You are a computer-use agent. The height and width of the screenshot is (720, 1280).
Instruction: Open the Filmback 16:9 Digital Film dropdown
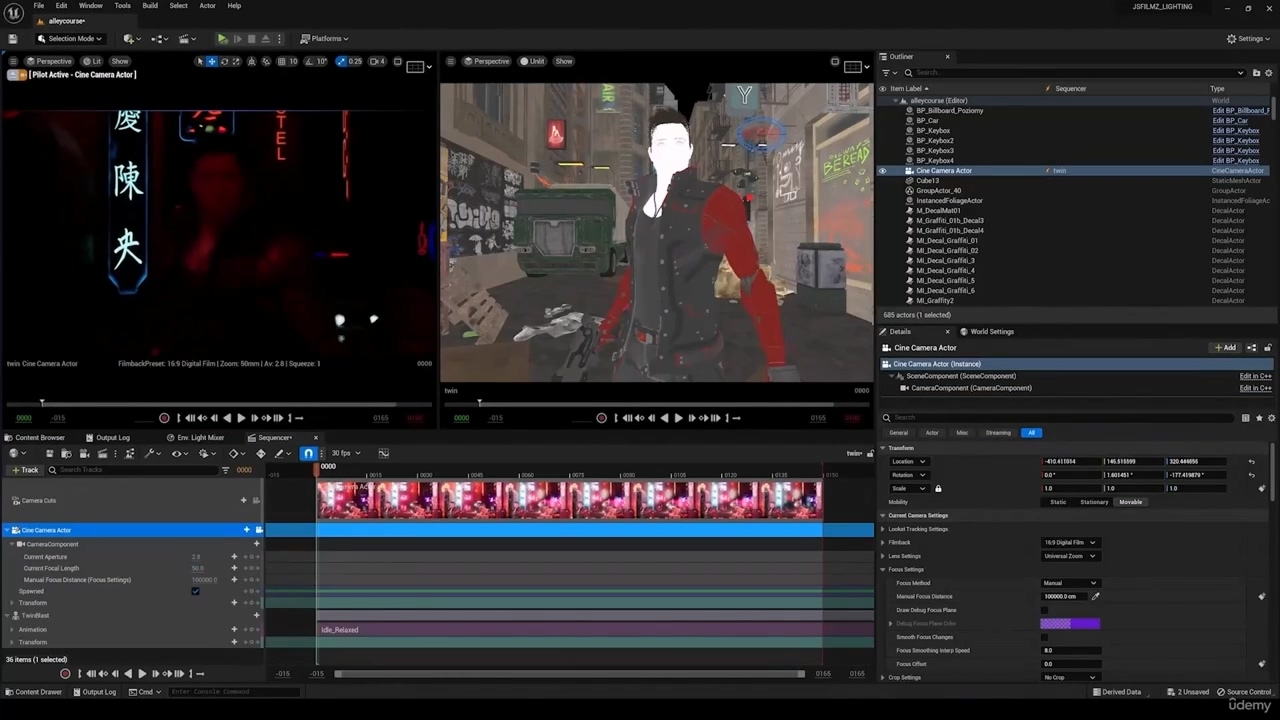1070,542
